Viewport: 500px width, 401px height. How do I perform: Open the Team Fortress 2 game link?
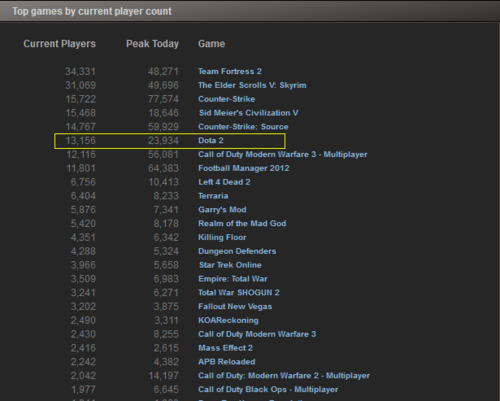point(230,71)
